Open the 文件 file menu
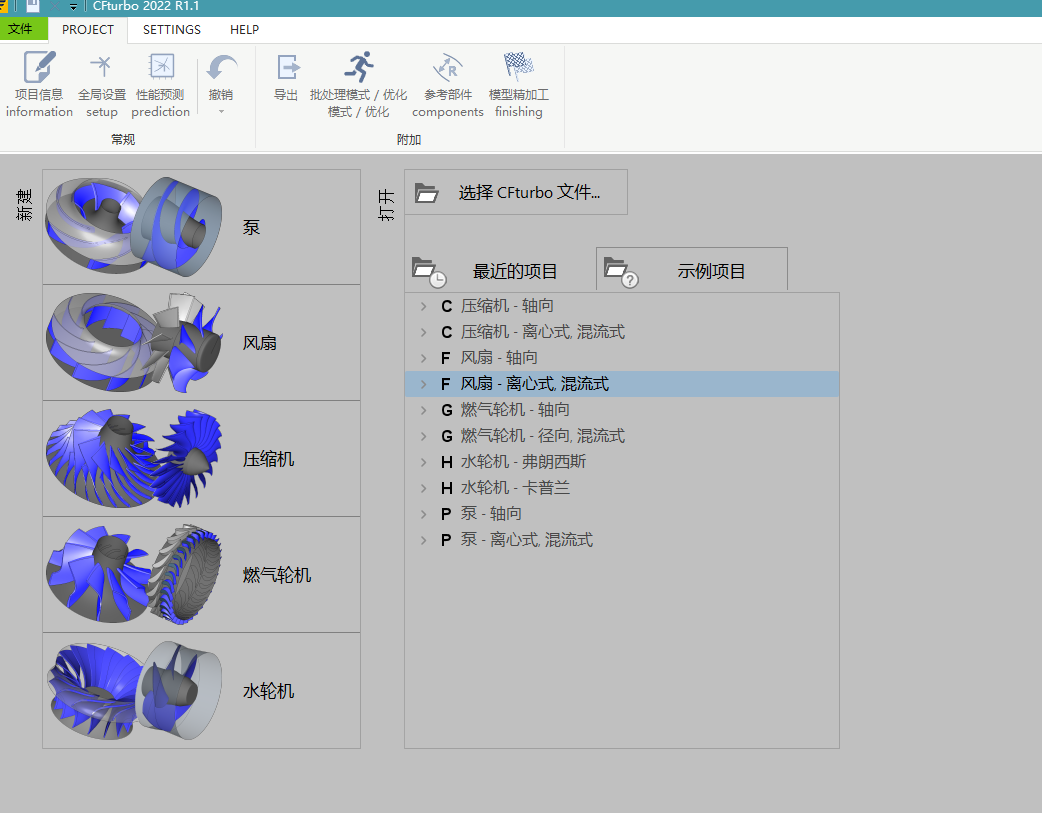 tap(21, 30)
